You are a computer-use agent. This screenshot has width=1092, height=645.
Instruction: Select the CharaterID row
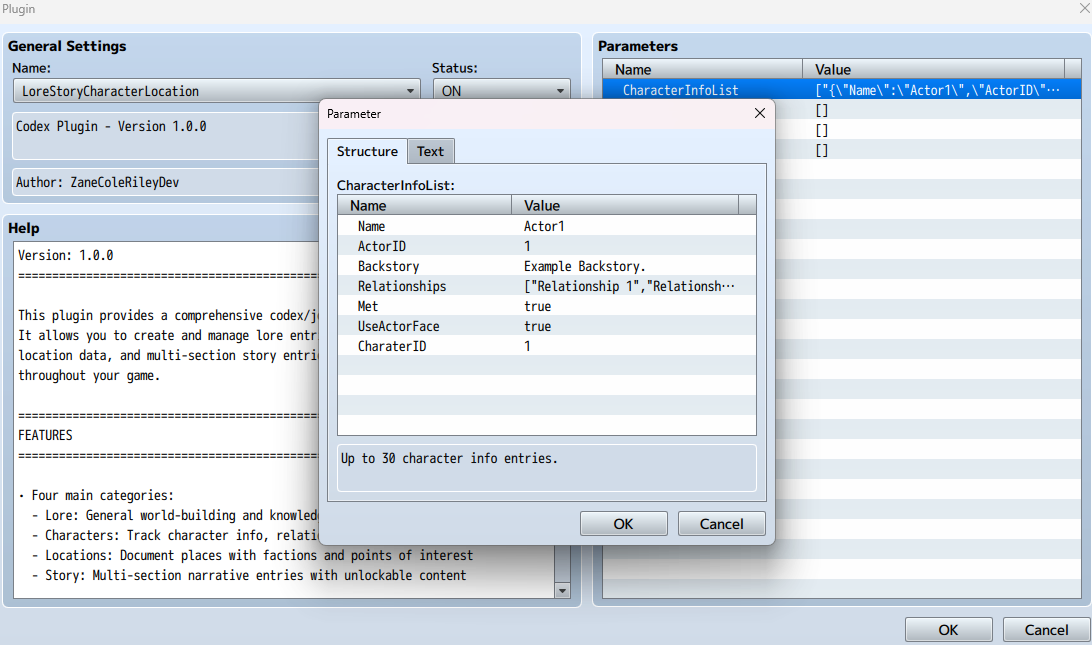click(547, 346)
